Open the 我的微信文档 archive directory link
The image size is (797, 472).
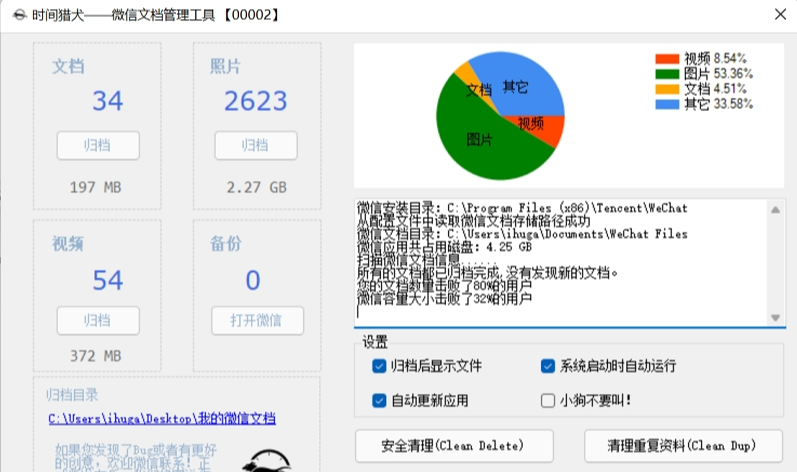click(161, 419)
